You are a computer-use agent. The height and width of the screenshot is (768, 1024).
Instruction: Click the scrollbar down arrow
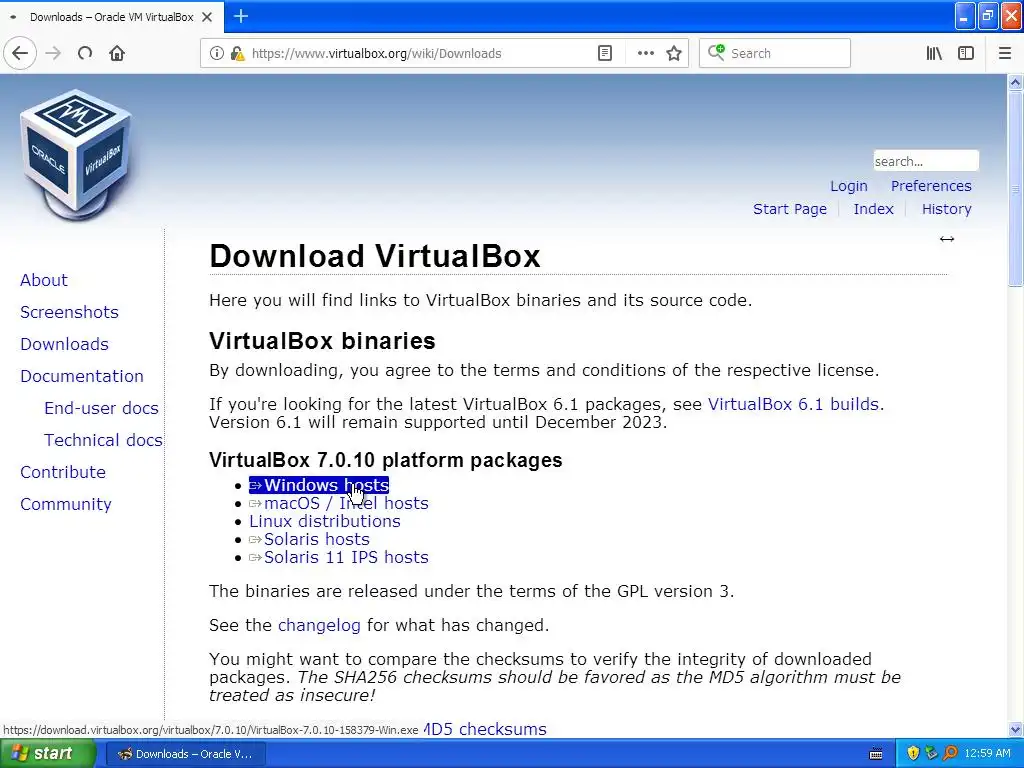click(1015, 729)
